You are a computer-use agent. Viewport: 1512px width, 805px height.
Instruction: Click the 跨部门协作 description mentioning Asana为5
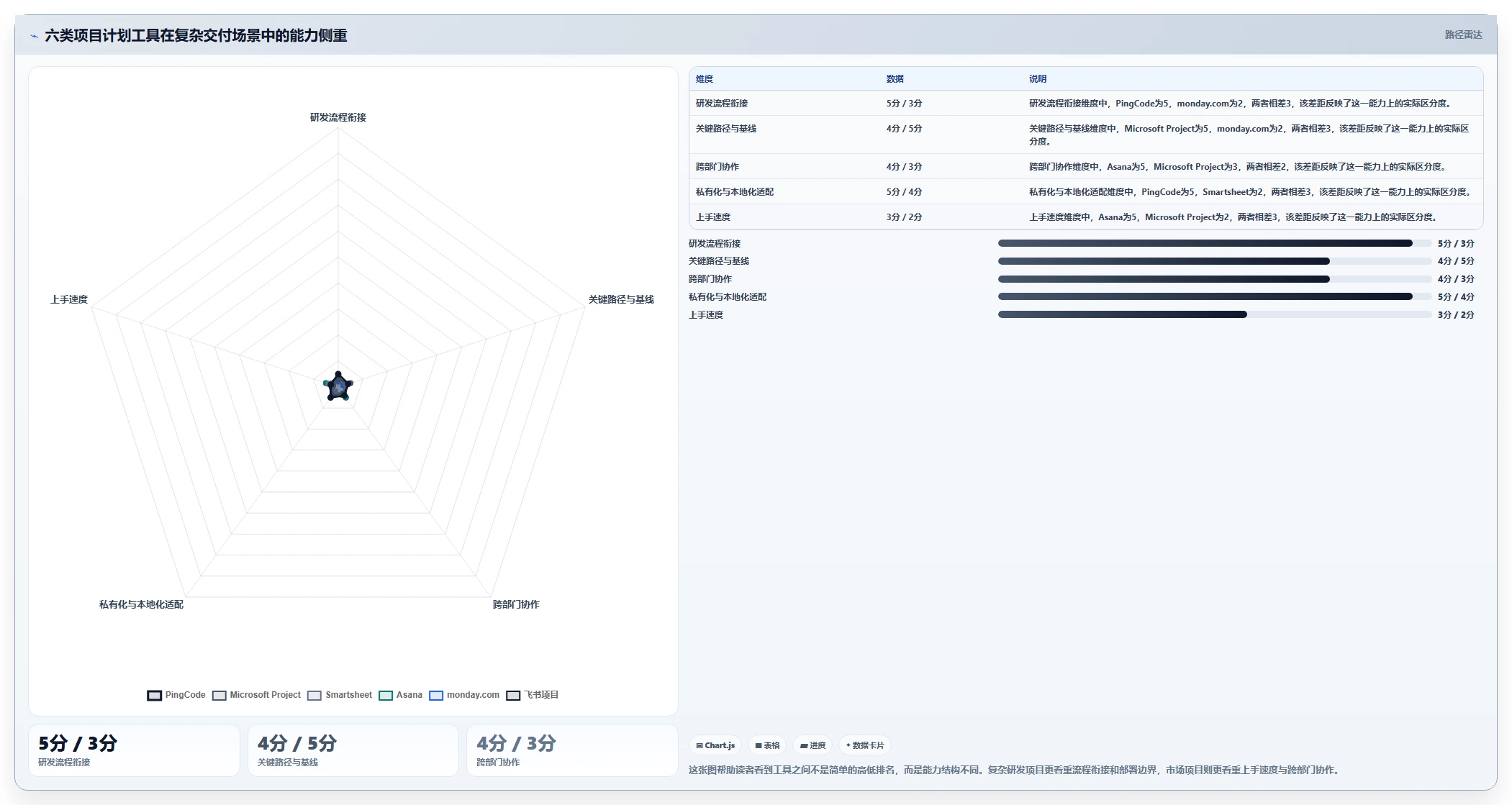[1239, 167]
